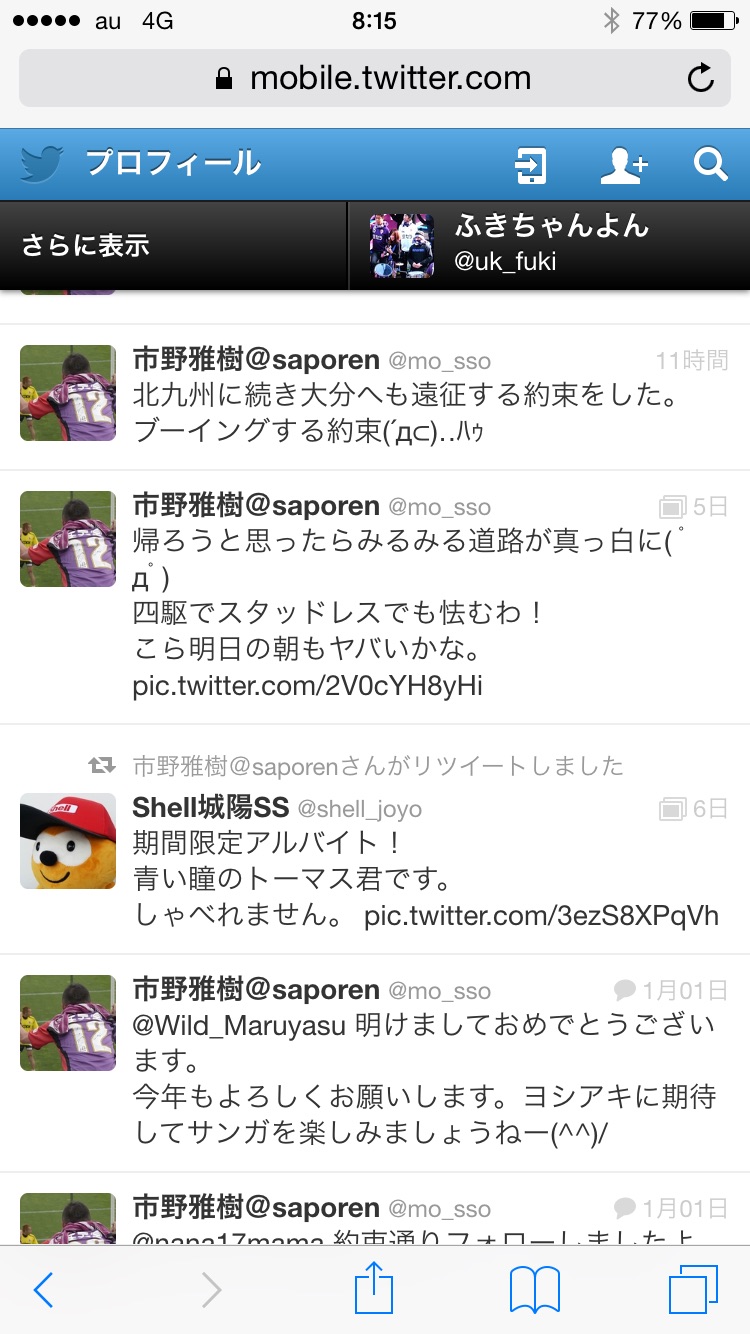Tap the disabled forward arrow
750x1334 pixels.
click(210, 1290)
